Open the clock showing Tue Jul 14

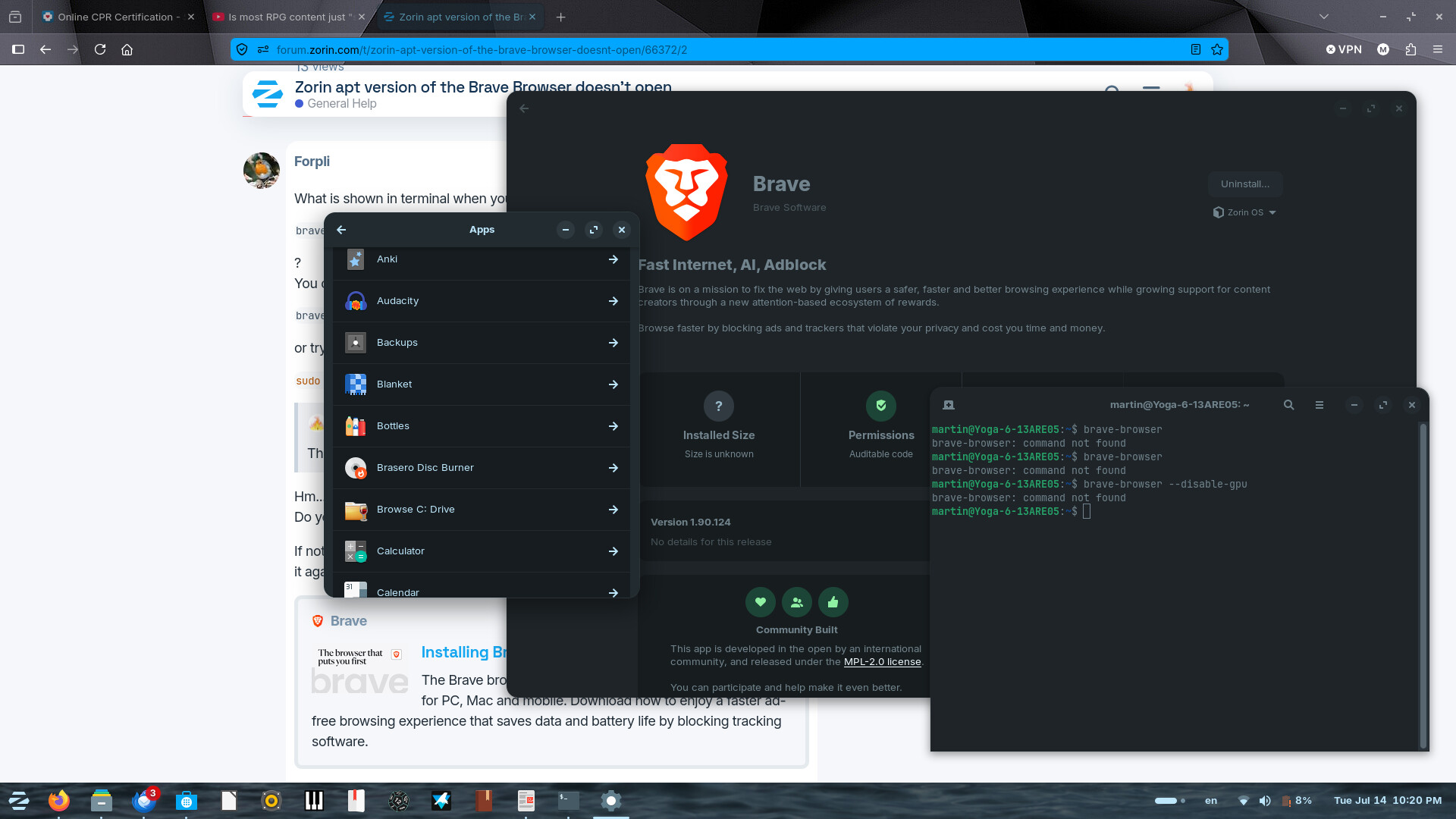pyautogui.click(x=1388, y=801)
